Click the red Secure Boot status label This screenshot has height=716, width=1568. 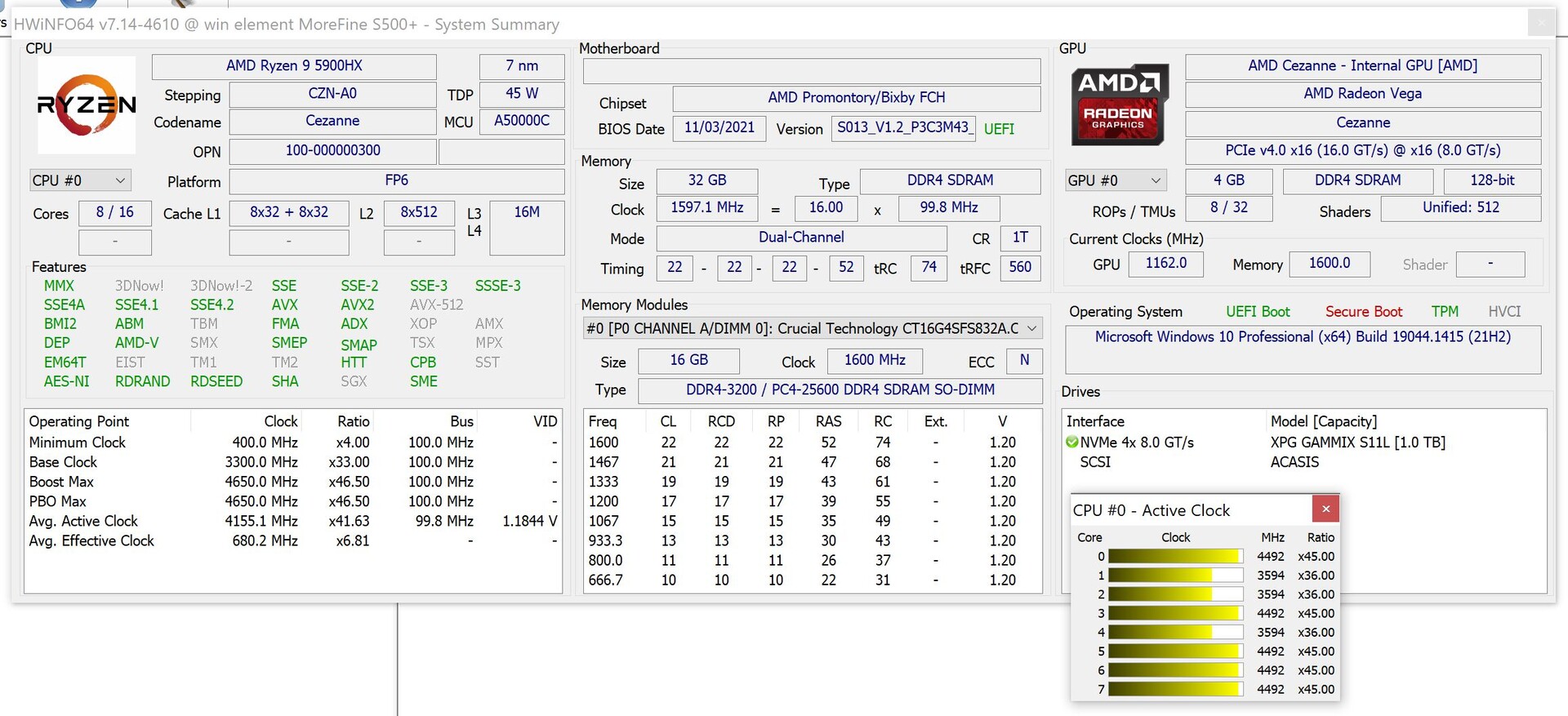coord(1364,312)
